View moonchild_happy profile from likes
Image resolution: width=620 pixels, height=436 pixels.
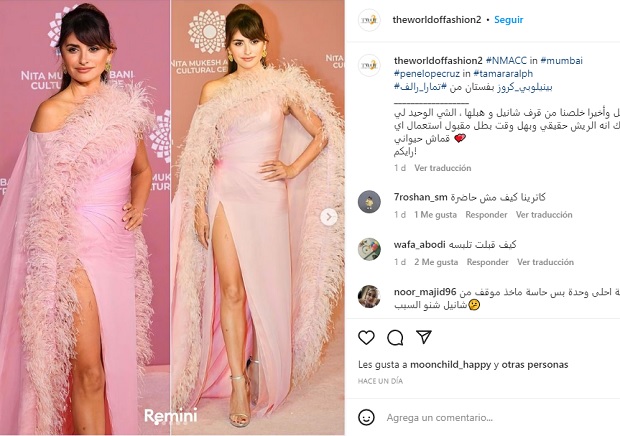tap(450, 364)
